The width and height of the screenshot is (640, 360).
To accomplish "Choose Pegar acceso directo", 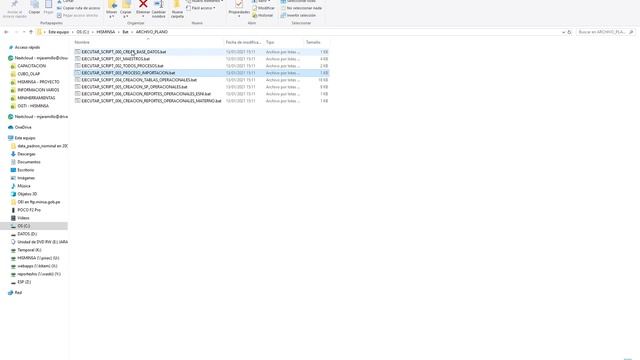I will tap(78, 16).
